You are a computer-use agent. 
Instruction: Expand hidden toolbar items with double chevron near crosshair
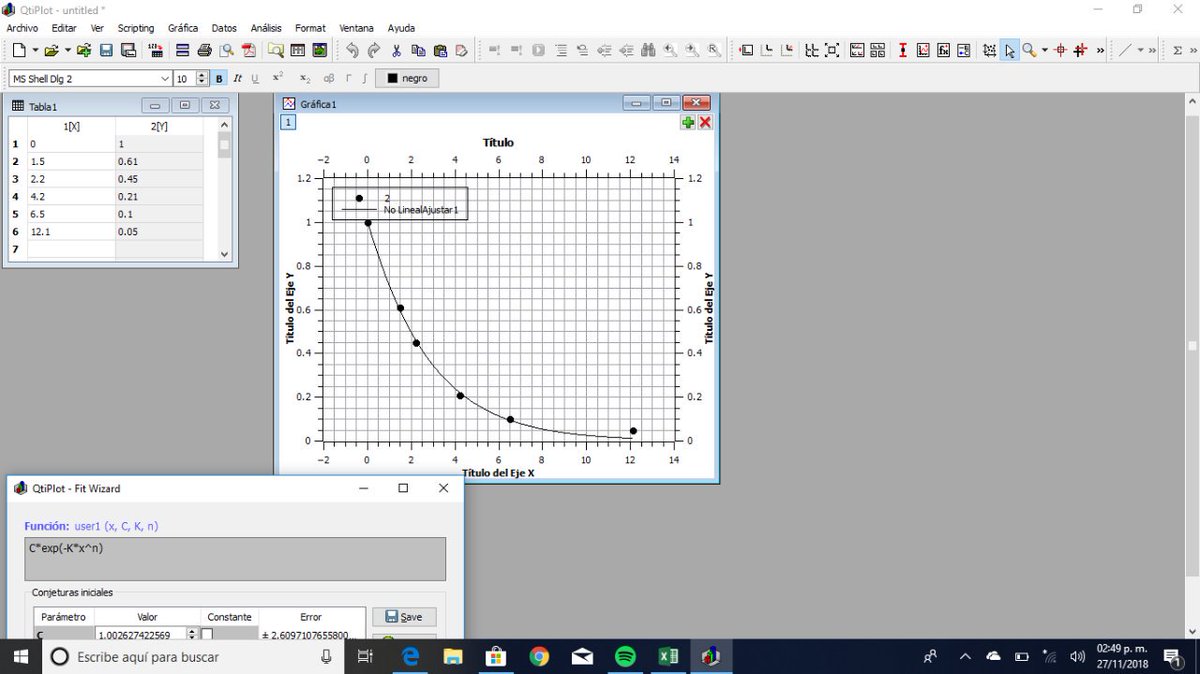click(1100, 50)
